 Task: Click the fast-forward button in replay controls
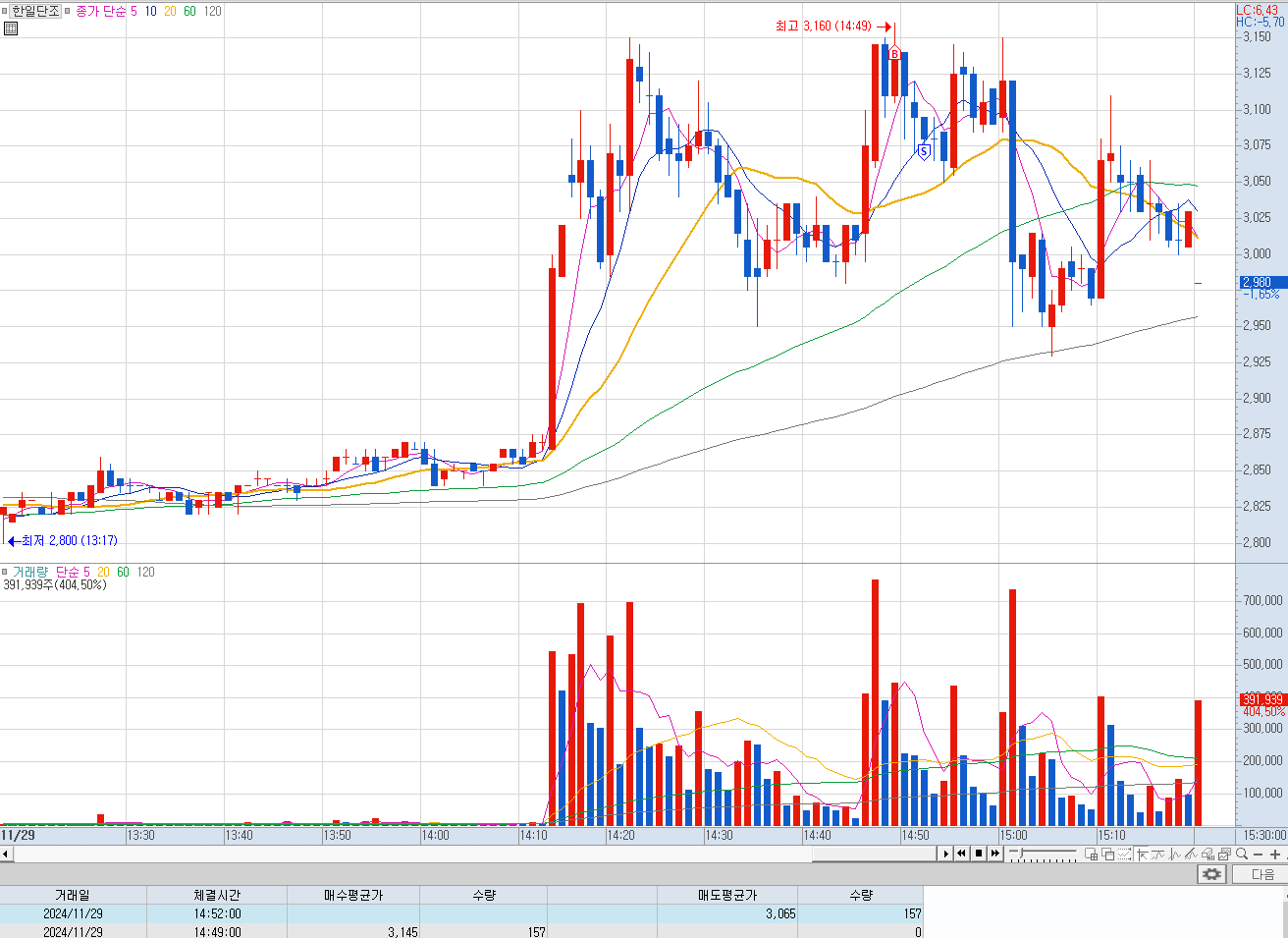pos(995,854)
